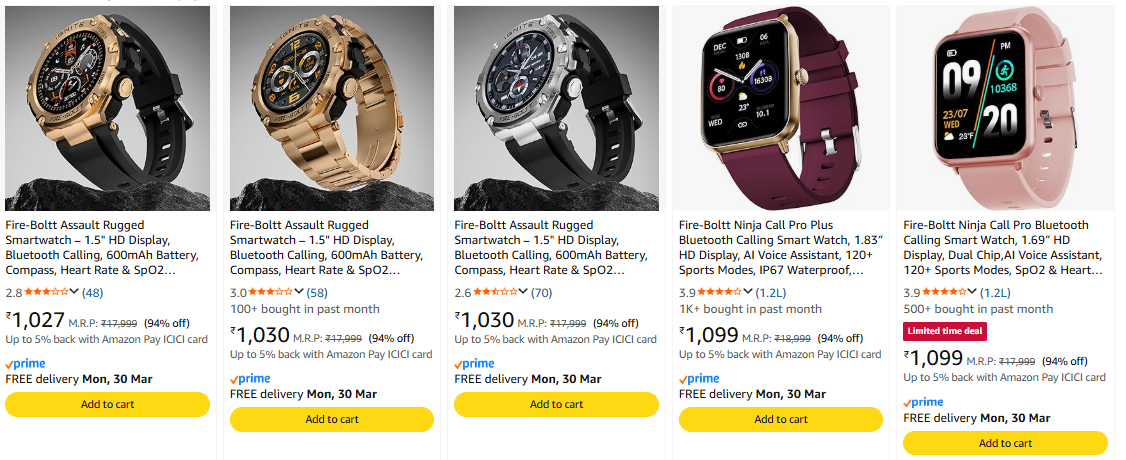Expand rating dropdown for the 2.8-star watch
The height and width of the screenshot is (460, 1126).
pos(75,292)
